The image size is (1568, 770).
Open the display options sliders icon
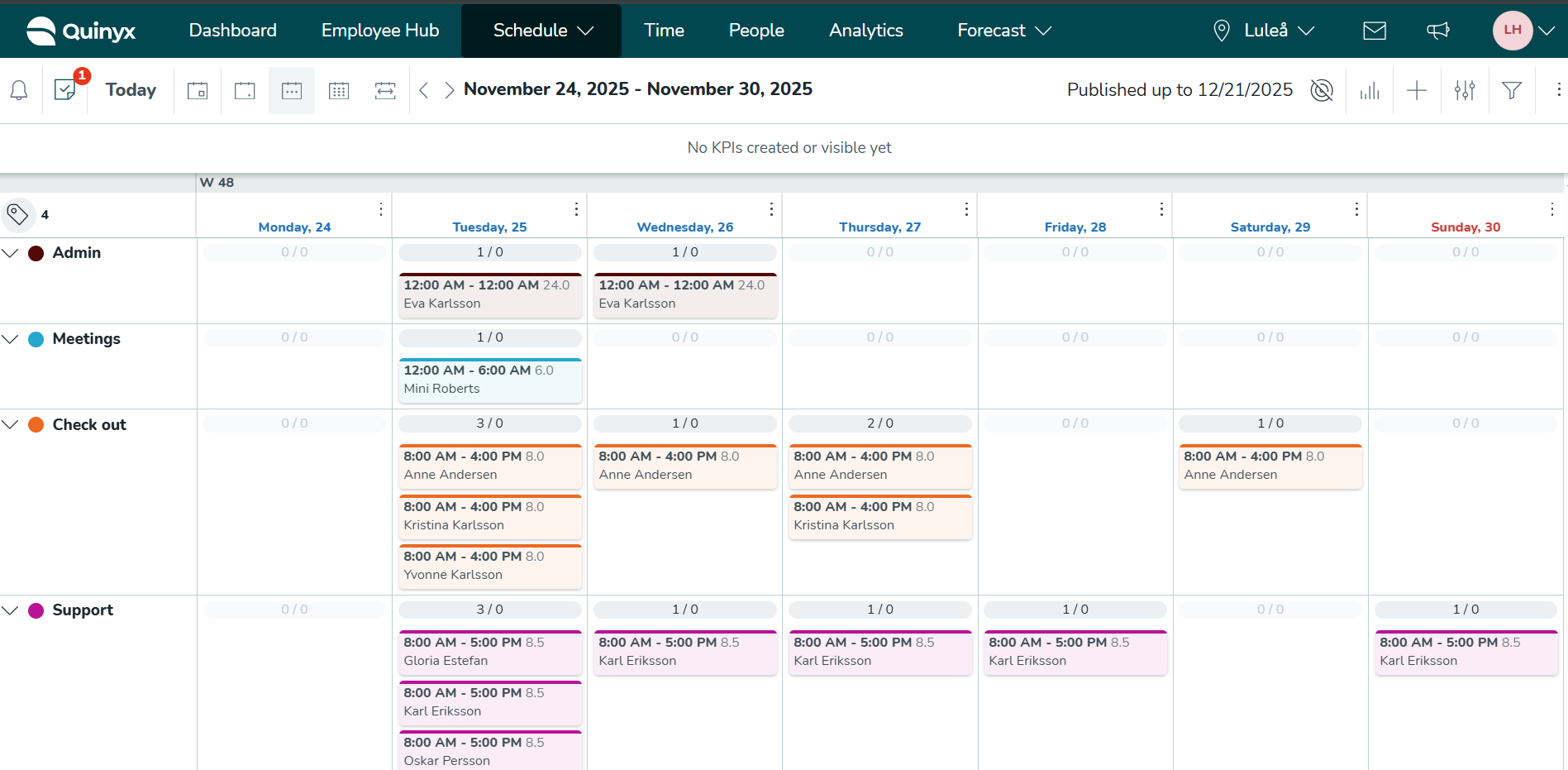point(1465,90)
